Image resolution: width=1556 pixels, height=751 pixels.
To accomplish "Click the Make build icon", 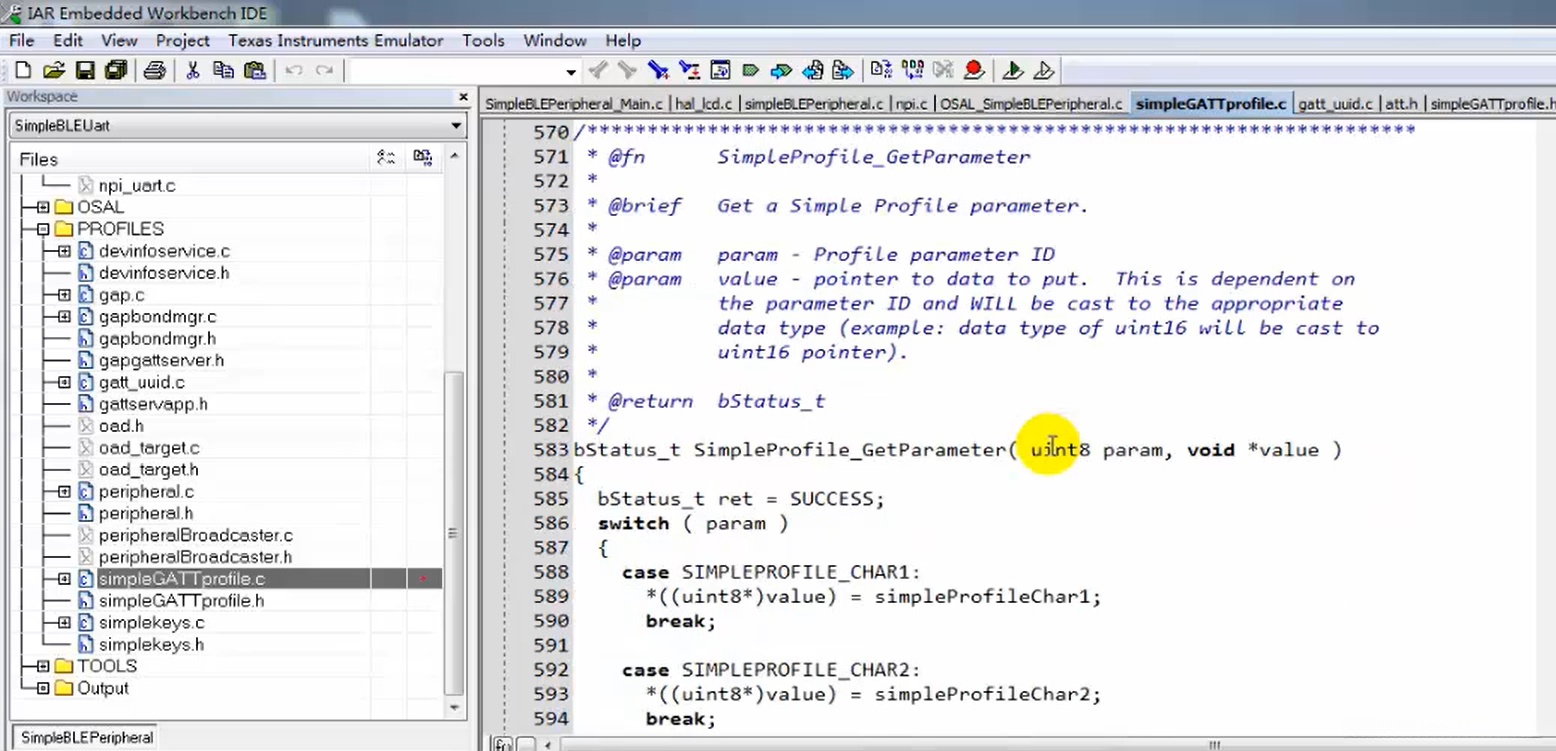I will pos(912,70).
